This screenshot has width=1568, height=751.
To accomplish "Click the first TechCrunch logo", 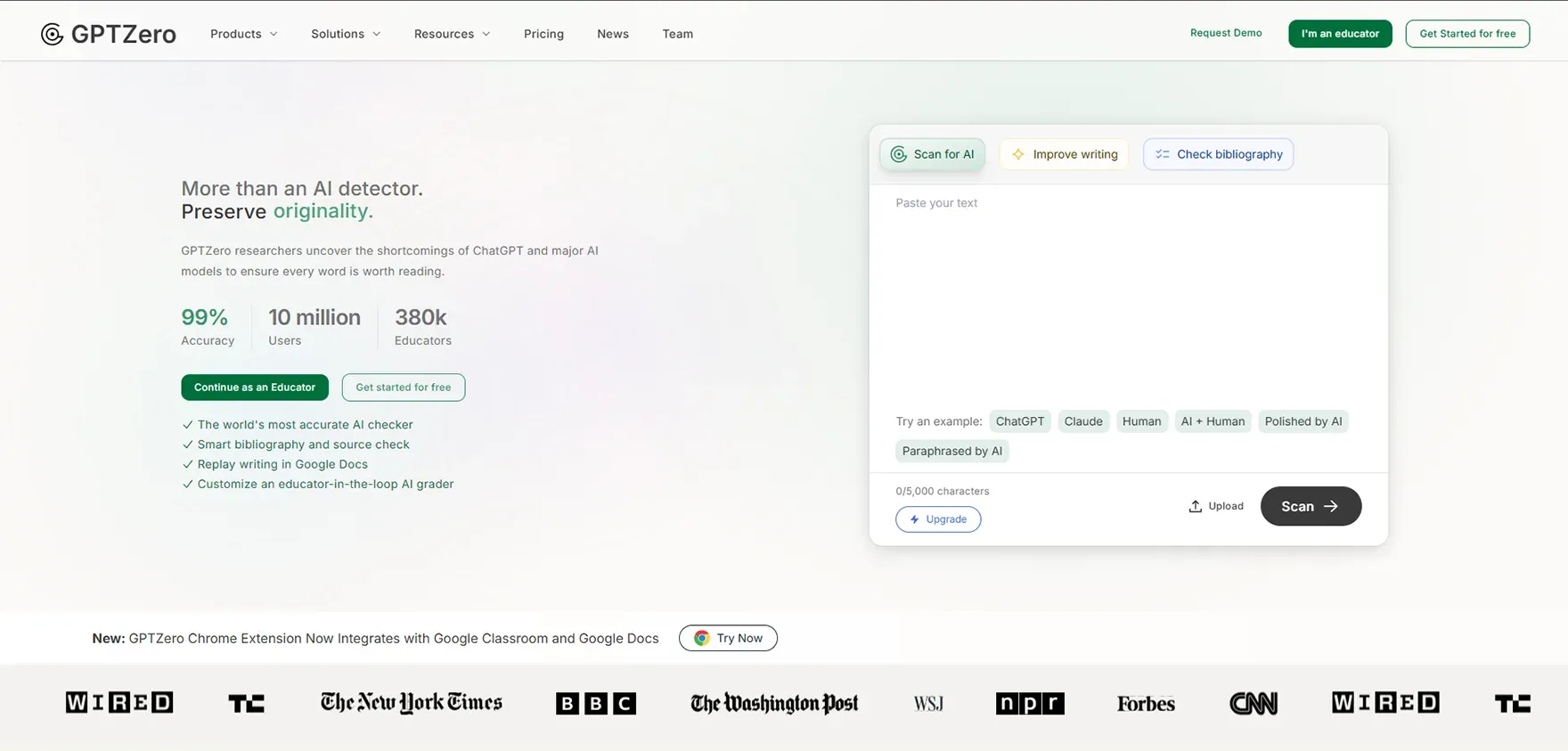I will coord(247,704).
